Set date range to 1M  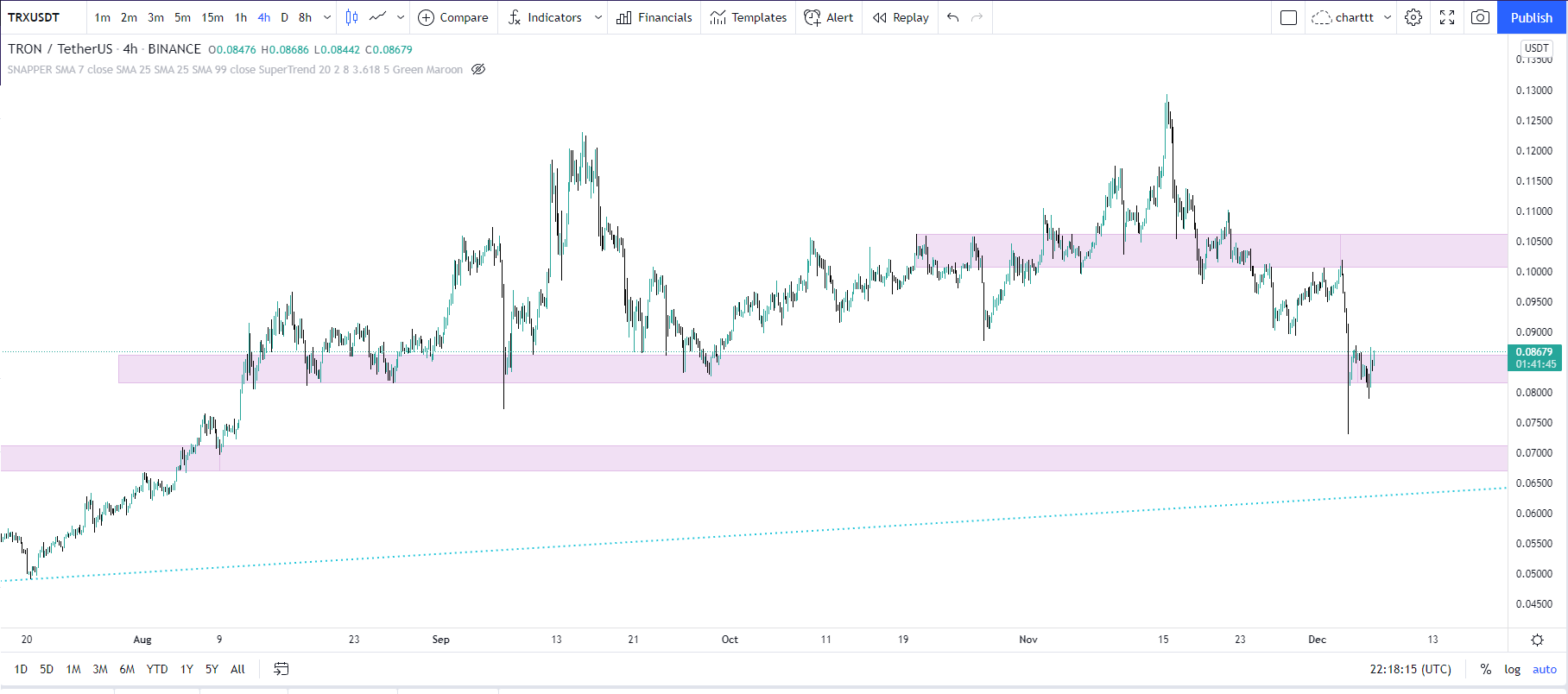(73, 669)
